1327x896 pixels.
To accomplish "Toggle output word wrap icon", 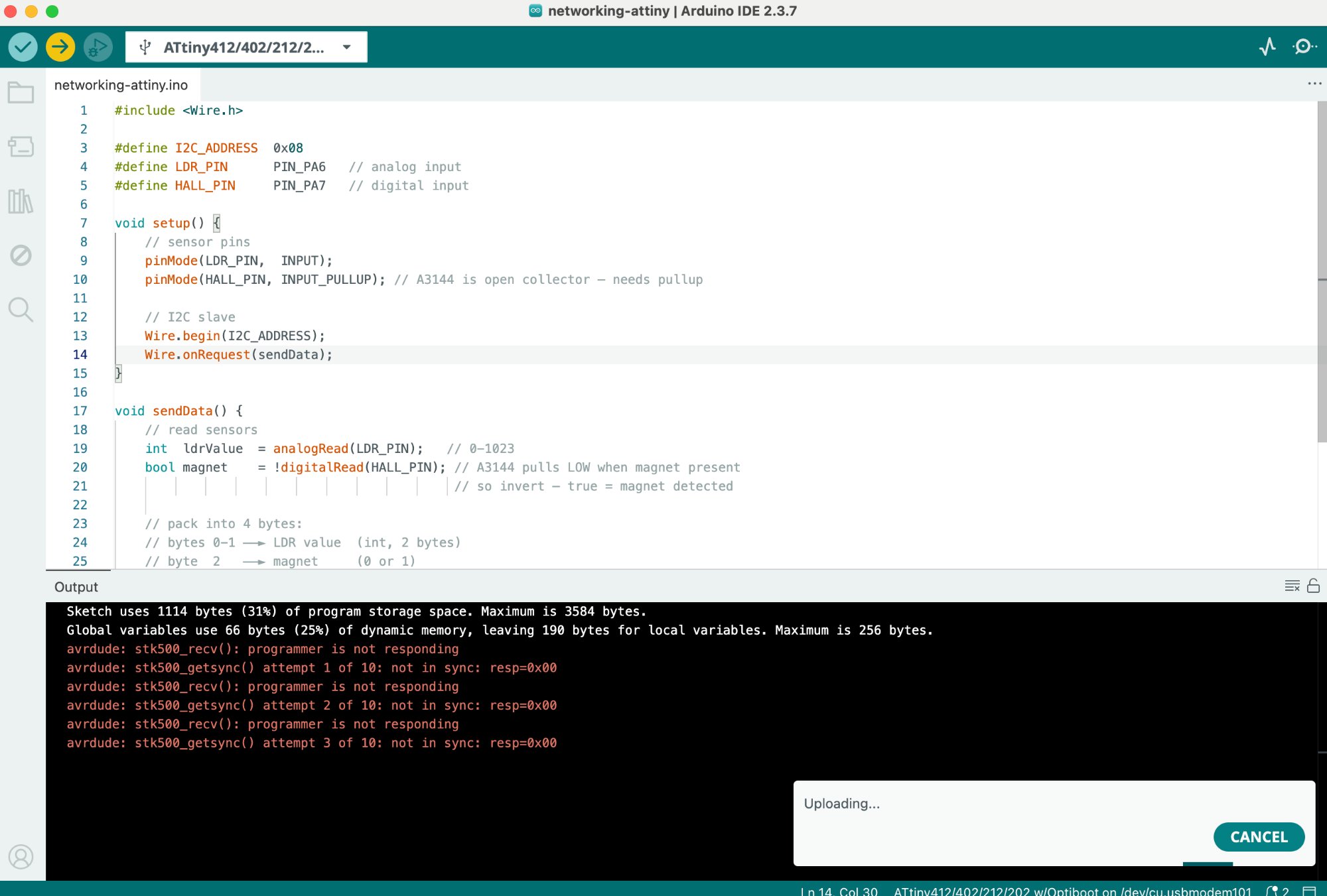I will pos(1292,586).
